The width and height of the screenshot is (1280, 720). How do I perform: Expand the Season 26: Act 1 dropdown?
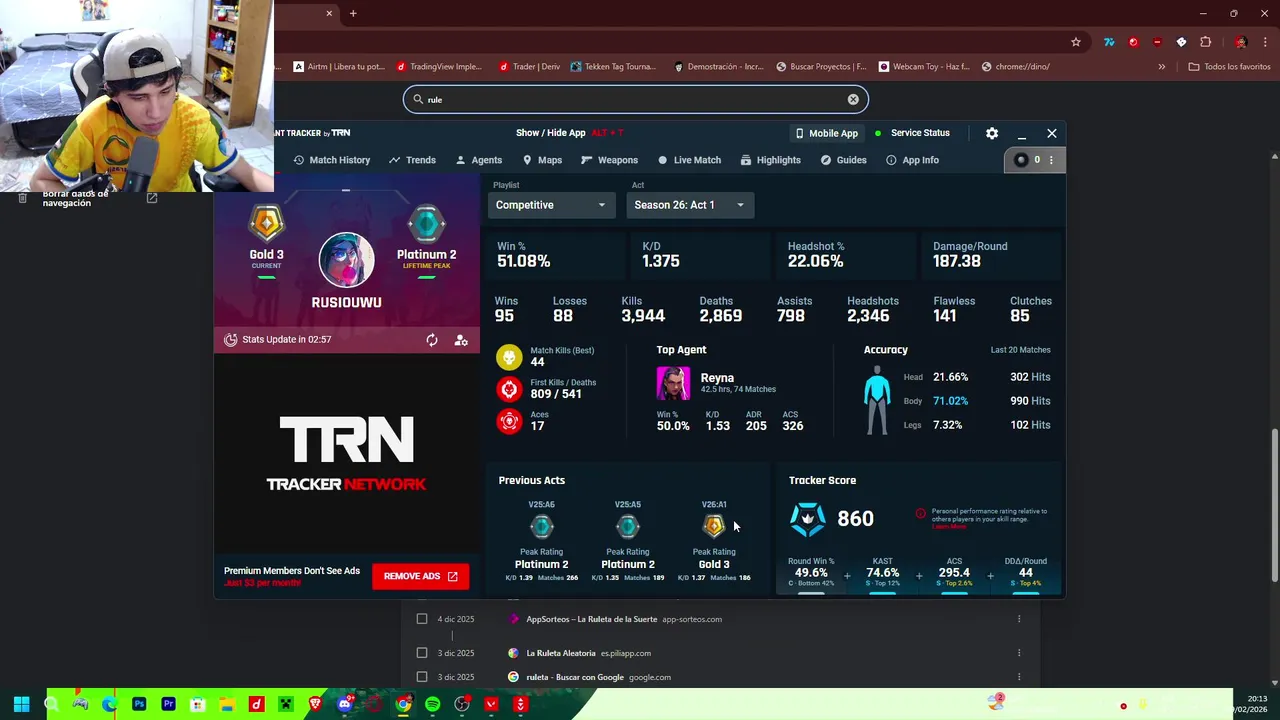point(690,205)
